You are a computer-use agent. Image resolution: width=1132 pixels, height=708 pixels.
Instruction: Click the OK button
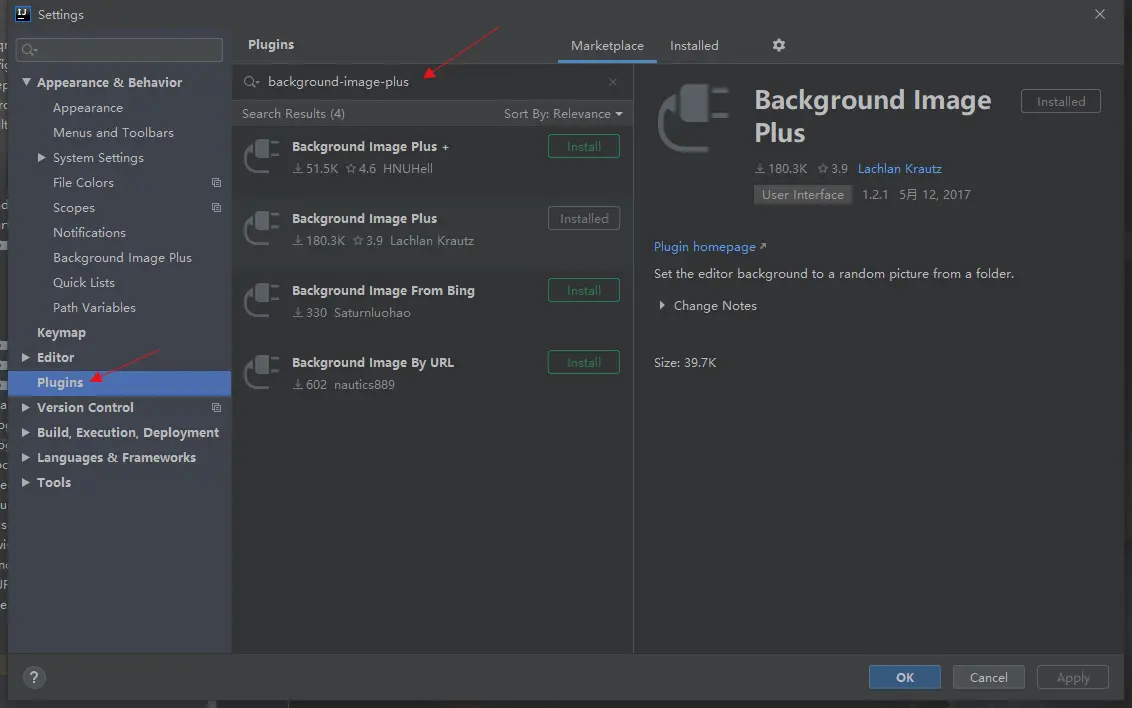click(905, 677)
